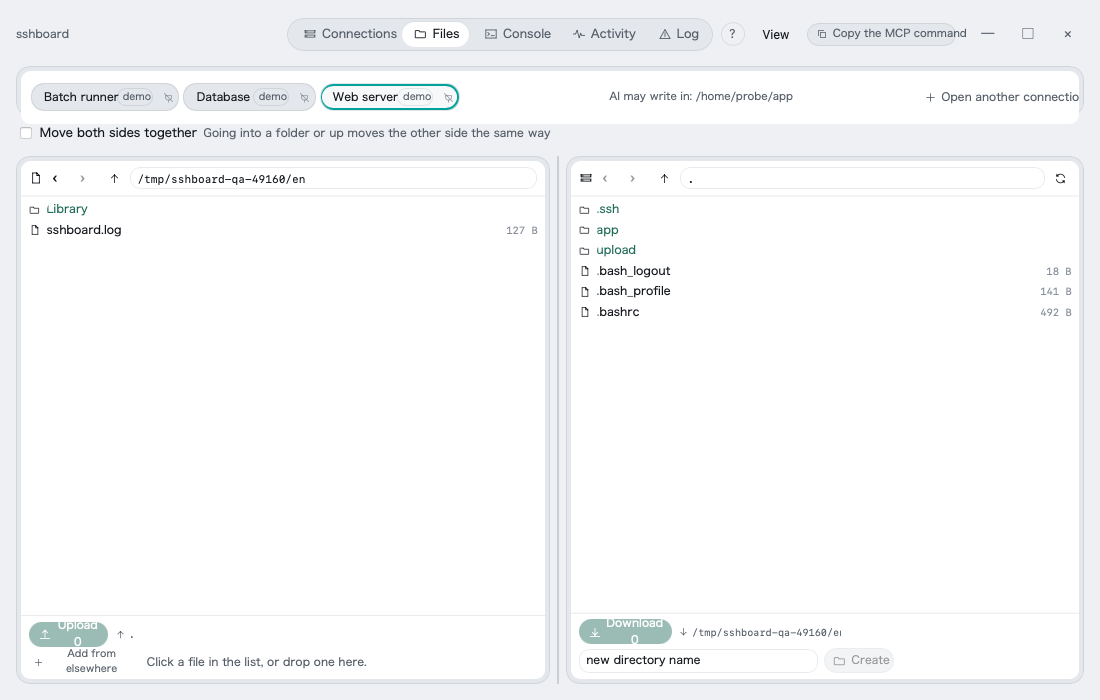Click the sshboard.log file icon
Viewport: 1100px width, 700px height.
coord(34,230)
